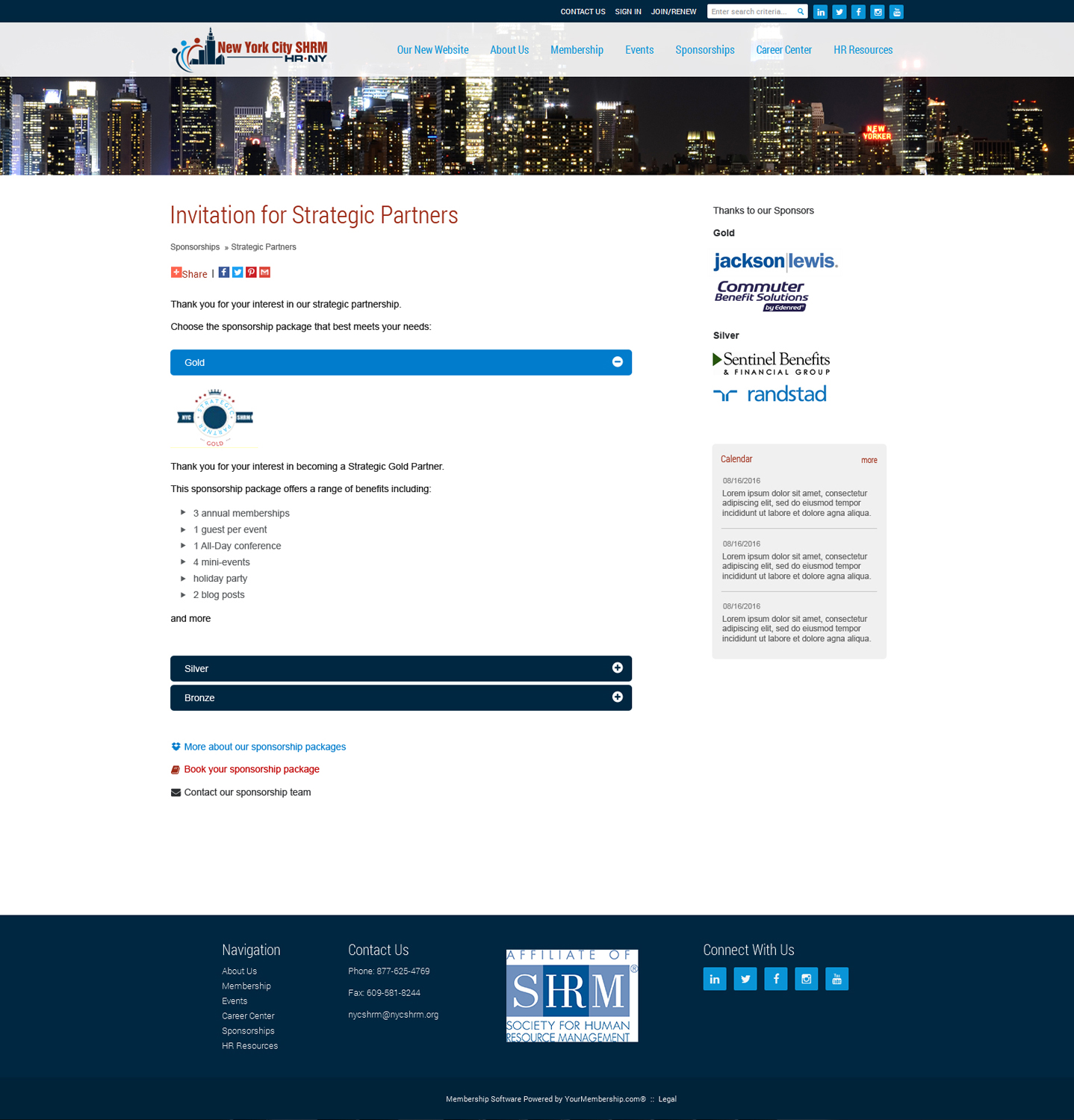Click the New York City SHRM logo
The height and width of the screenshot is (1120, 1074).
(249, 50)
